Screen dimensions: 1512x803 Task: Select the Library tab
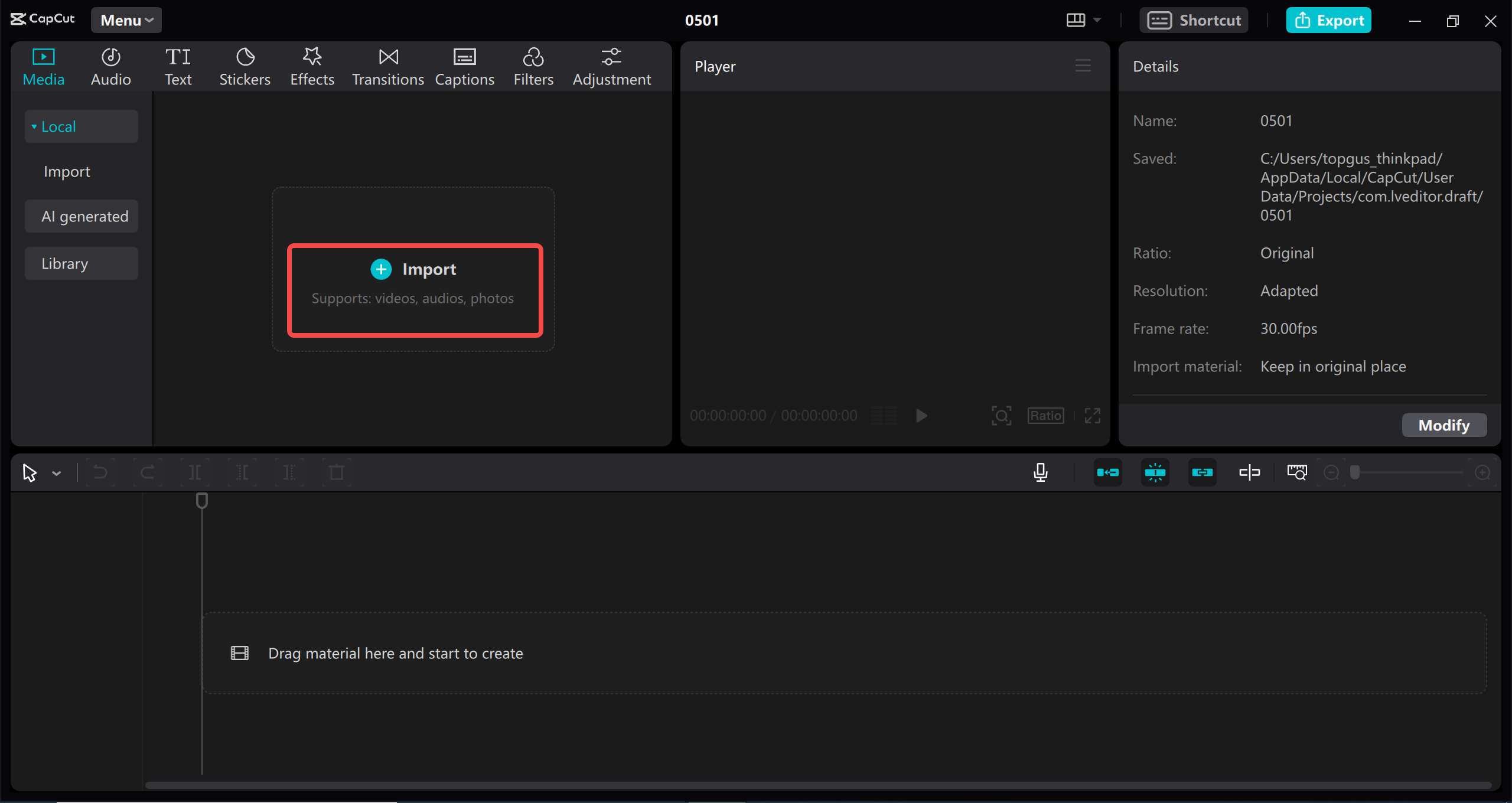point(80,263)
